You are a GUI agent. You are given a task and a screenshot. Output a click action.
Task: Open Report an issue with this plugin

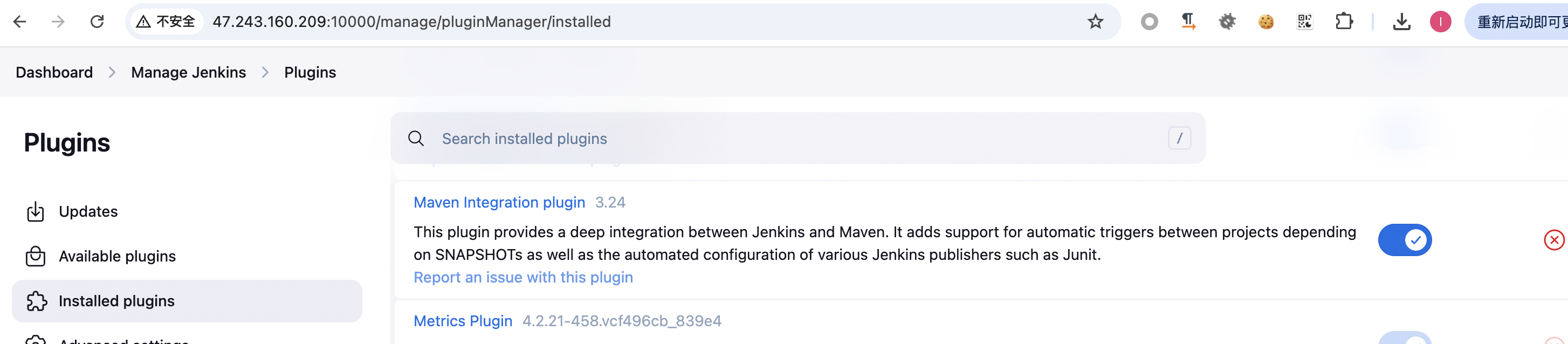click(x=523, y=277)
